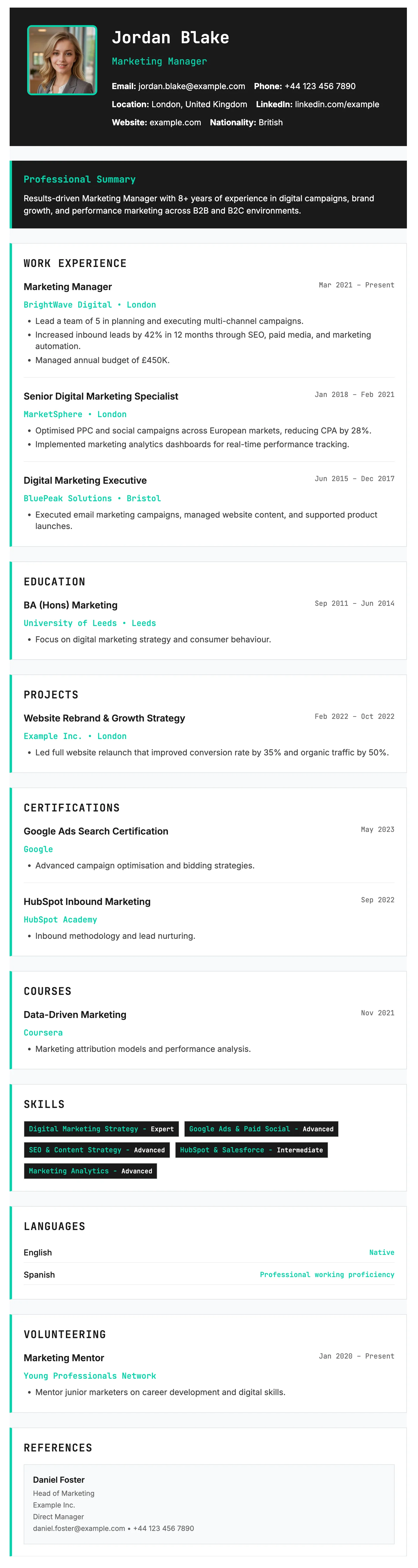Click the Work Experience section title
Viewport: 418px width, 1568px height.
click(75, 263)
